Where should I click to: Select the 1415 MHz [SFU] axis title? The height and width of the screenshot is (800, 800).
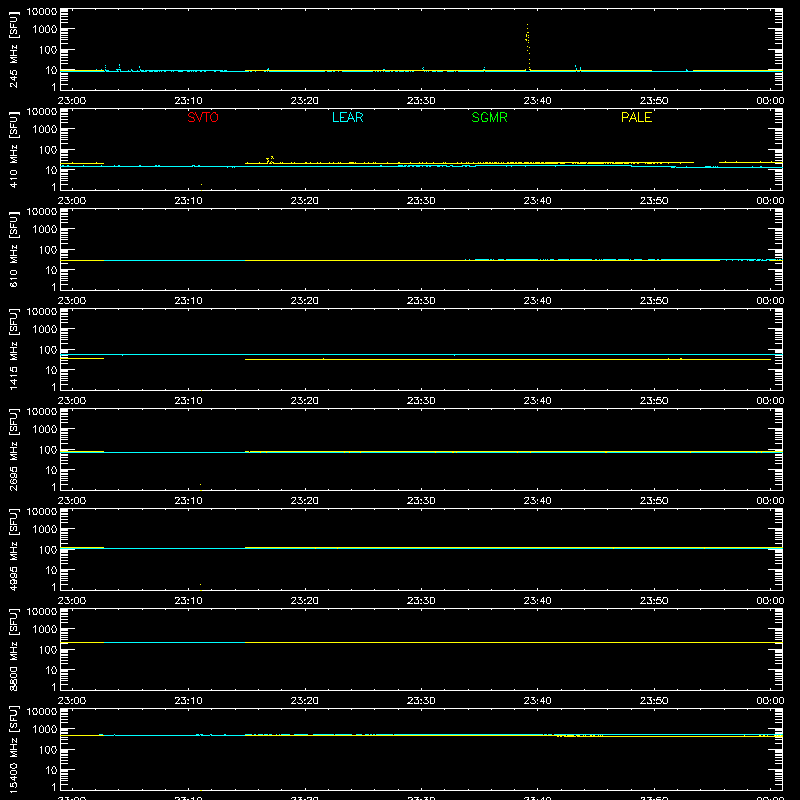point(13,349)
